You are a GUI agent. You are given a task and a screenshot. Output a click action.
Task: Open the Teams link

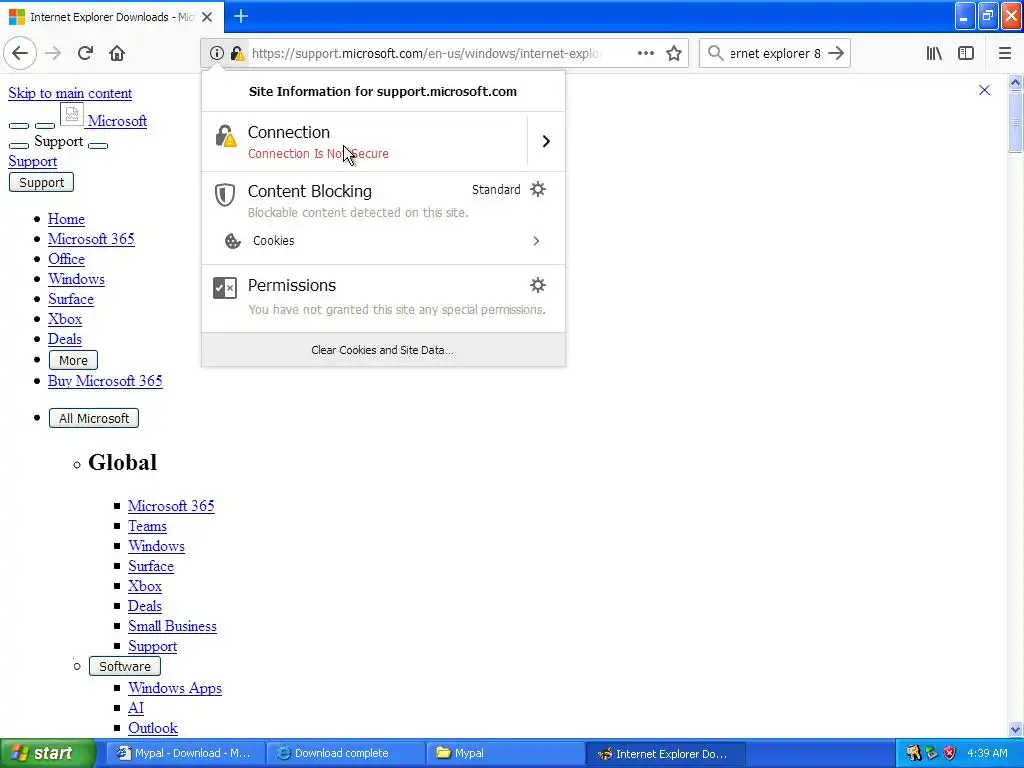pos(147,526)
